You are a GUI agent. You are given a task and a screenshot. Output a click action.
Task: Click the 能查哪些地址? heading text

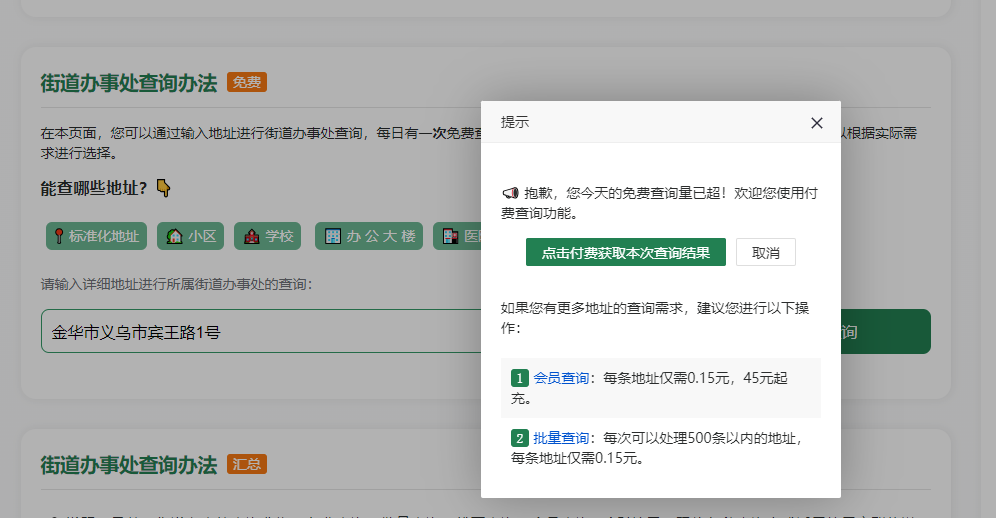click(x=94, y=188)
